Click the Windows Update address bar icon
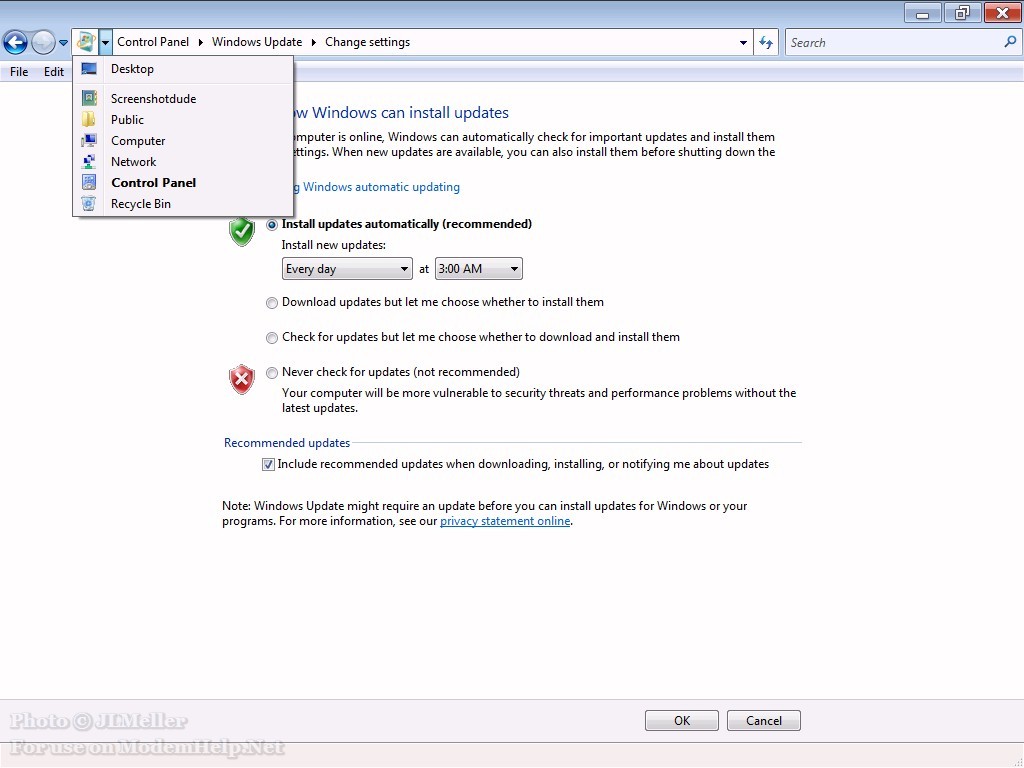This screenshot has width=1024, height=768. 86,42
